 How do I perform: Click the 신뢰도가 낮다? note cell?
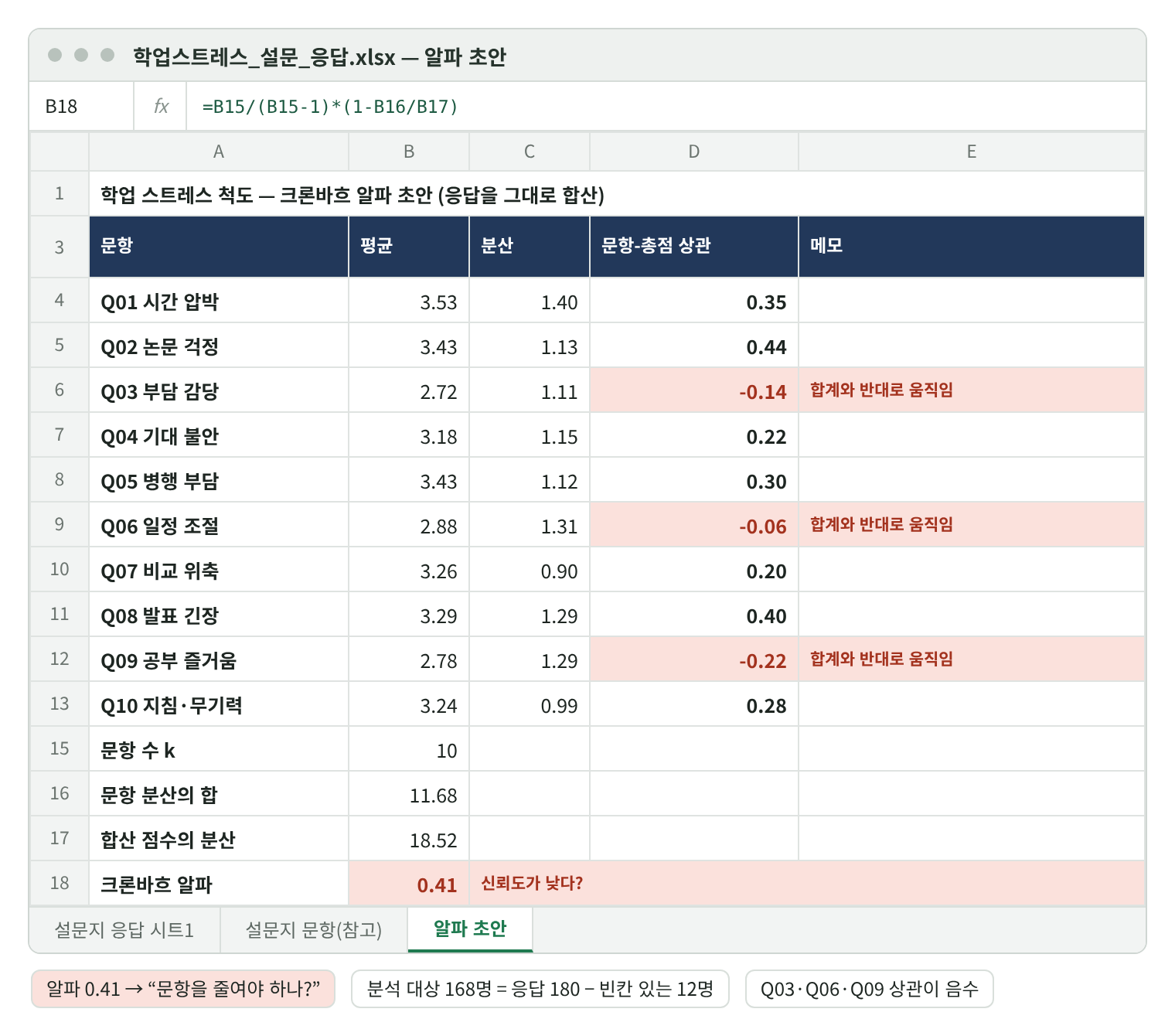(x=807, y=883)
